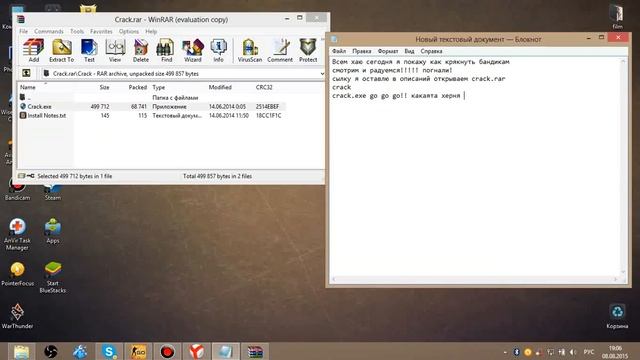This screenshot has height=360, width=640.
Task: Open Yandex browser from taskbar
Action: tap(196, 351)
